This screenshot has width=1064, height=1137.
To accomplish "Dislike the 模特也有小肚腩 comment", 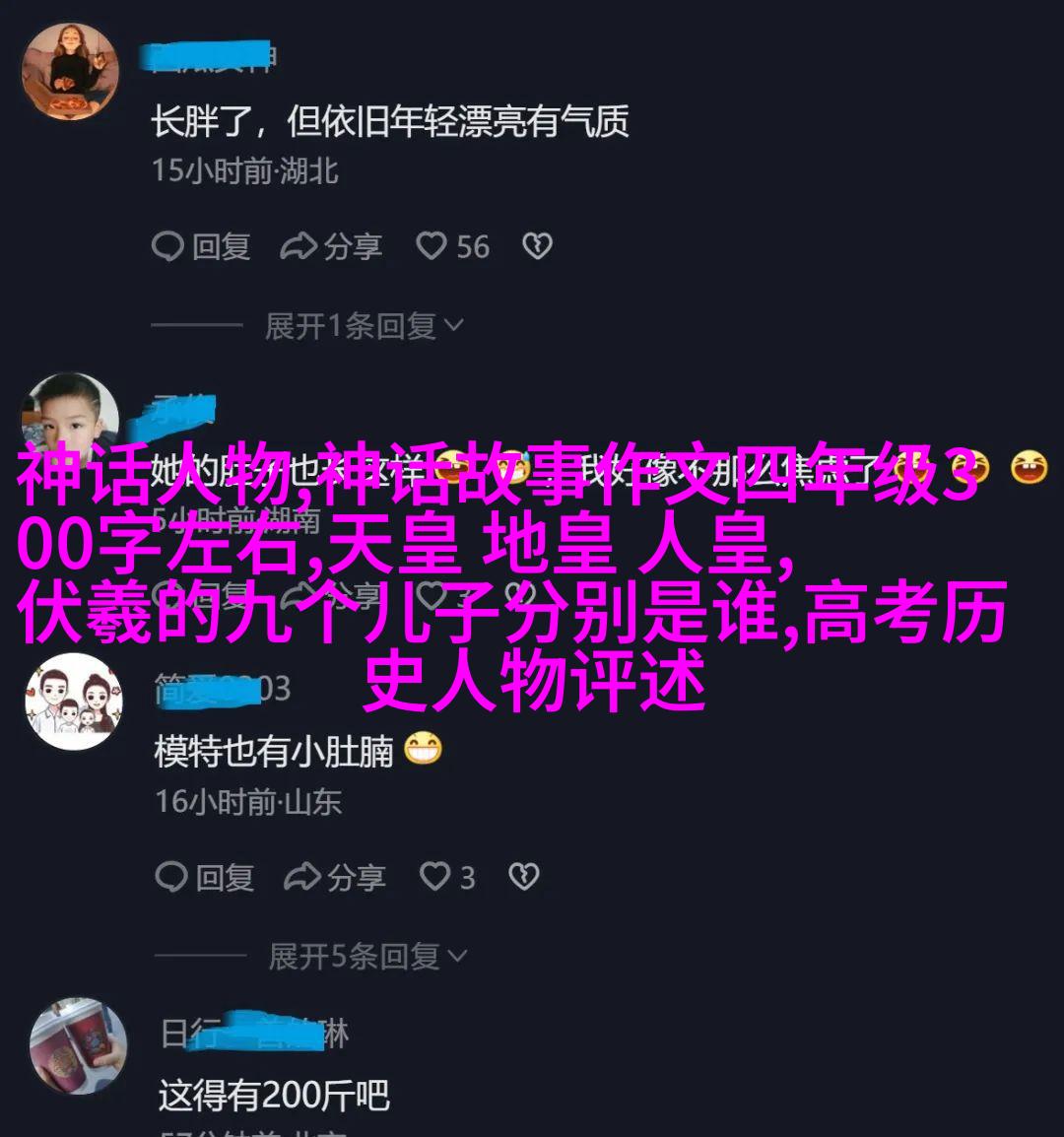I will [524, 878].
